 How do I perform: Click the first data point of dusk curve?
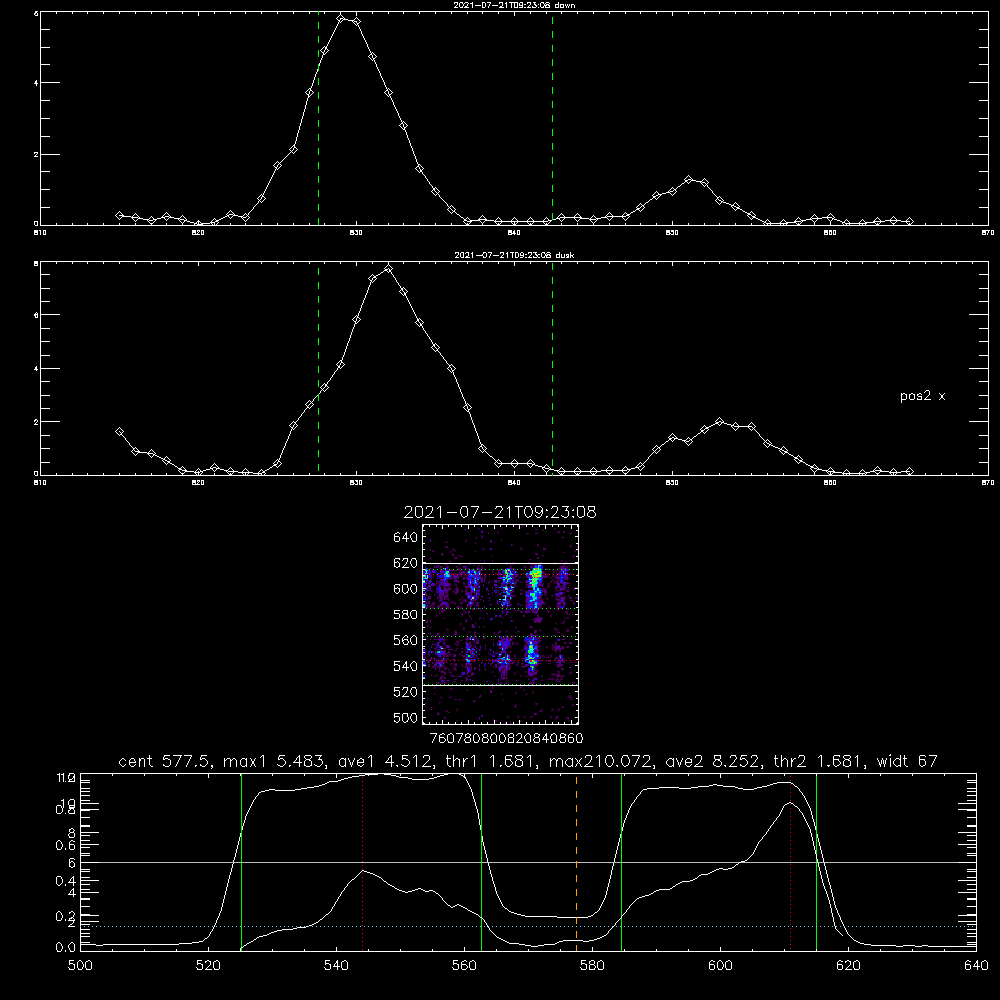click(x=119, y=432)
